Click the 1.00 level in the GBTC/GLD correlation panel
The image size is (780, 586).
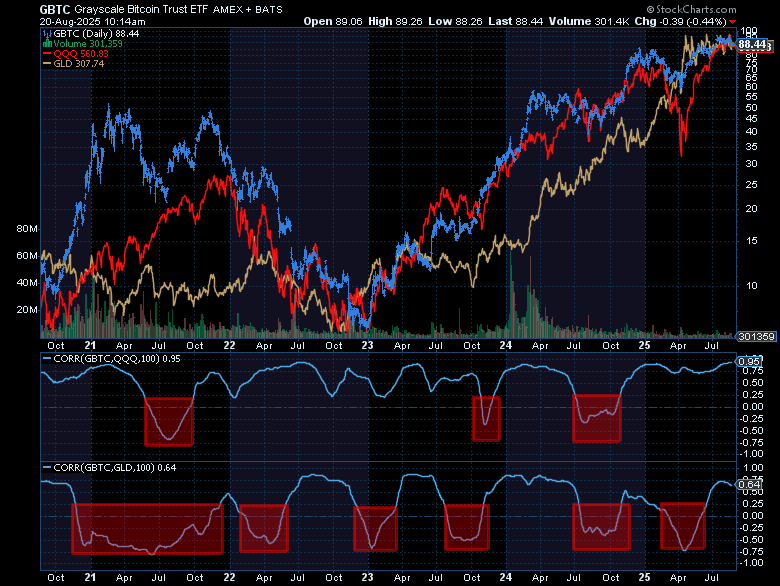tap(753, 468)
